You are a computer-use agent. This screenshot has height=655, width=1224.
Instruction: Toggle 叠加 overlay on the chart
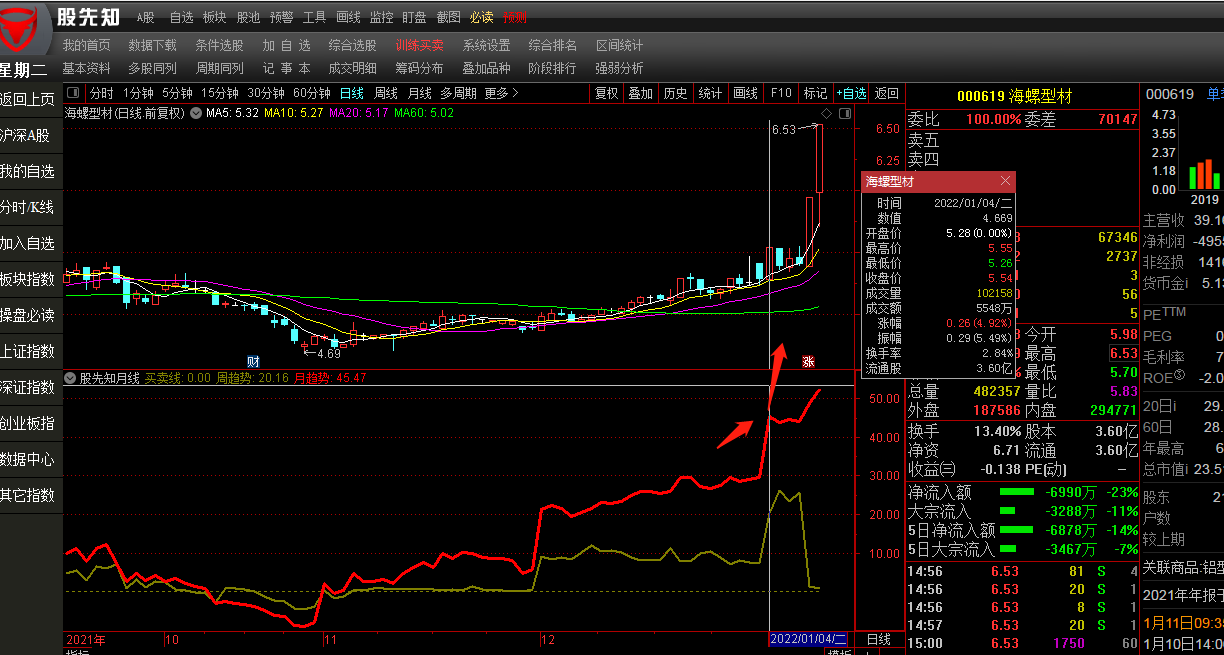pyautogui.click(x=640, y=93)
